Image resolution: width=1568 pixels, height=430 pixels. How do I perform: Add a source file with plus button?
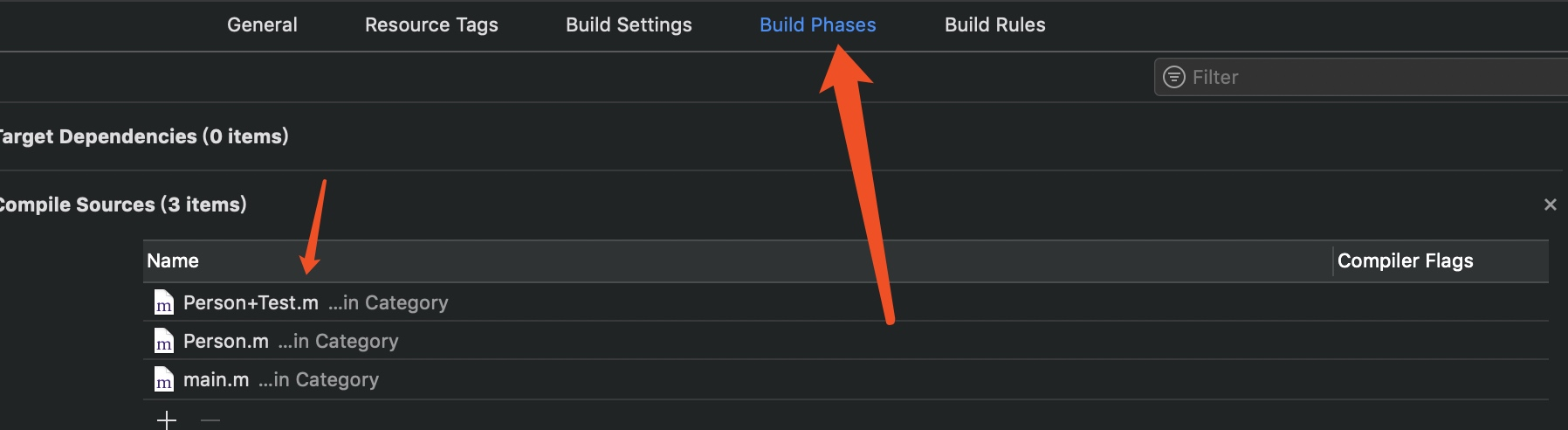167,420
